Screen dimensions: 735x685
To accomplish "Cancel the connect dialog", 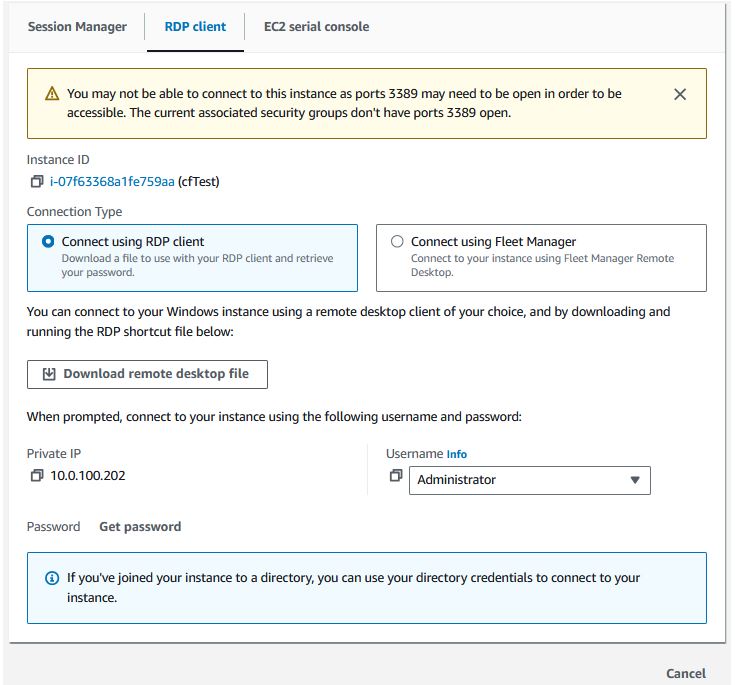I will pos(686,673).
